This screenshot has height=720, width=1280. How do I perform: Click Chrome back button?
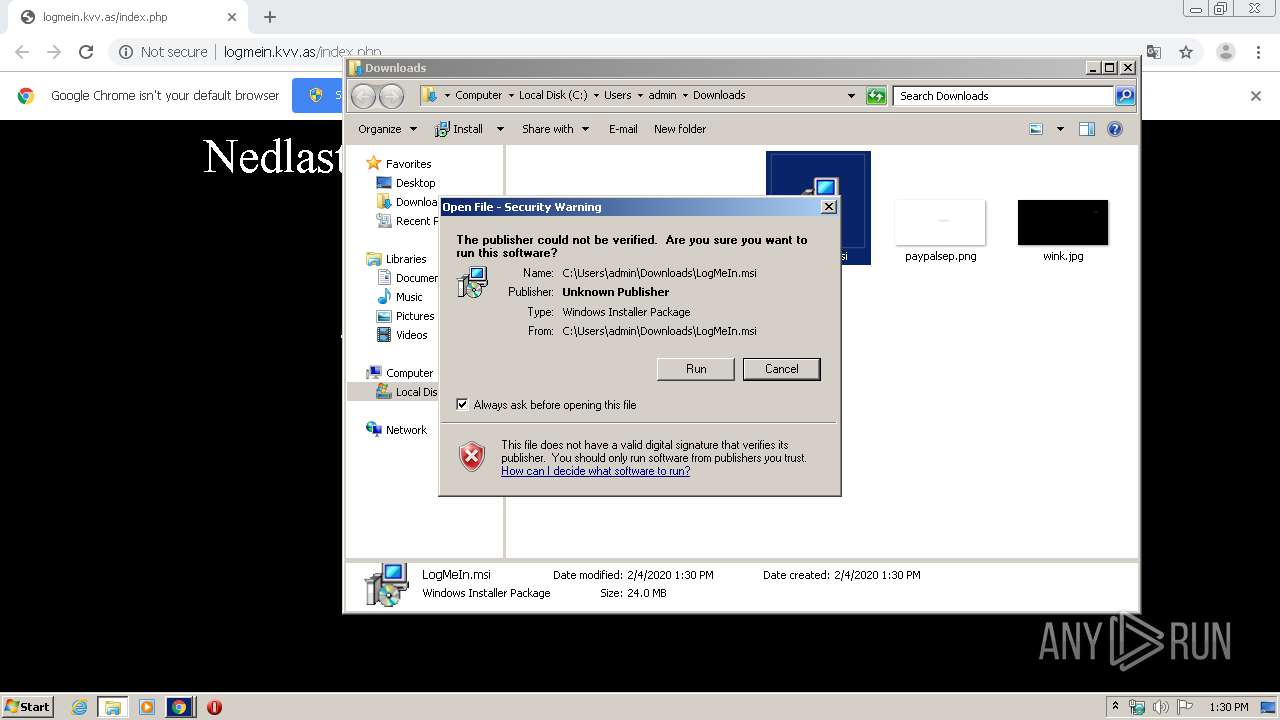coord(22,52)
